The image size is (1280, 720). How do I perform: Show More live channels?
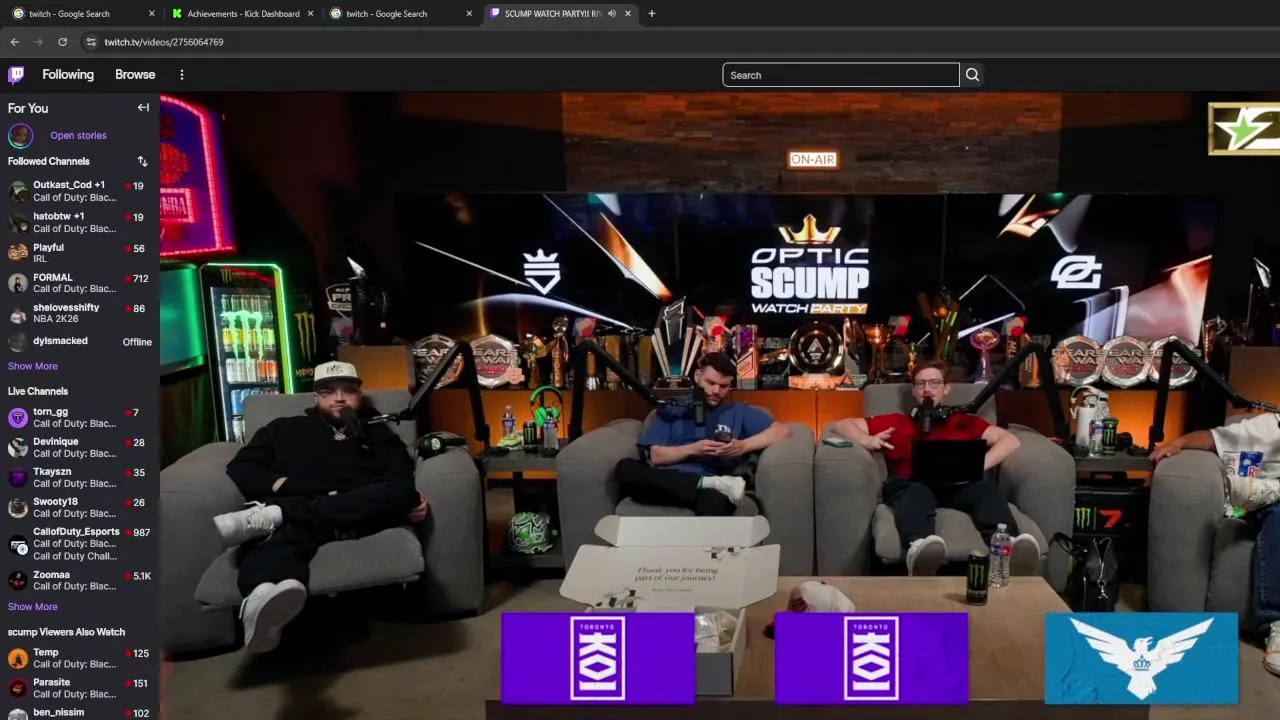32,606
